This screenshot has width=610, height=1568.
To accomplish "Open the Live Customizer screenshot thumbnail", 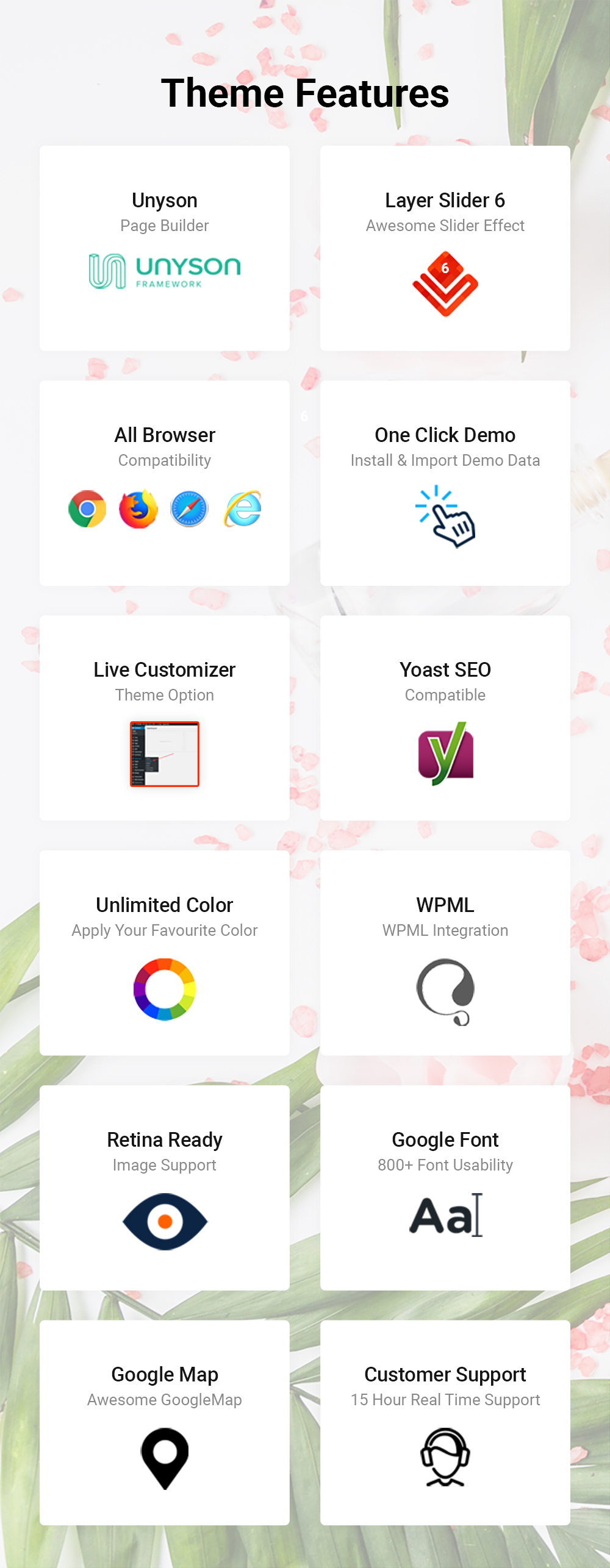I will point(165,754).
